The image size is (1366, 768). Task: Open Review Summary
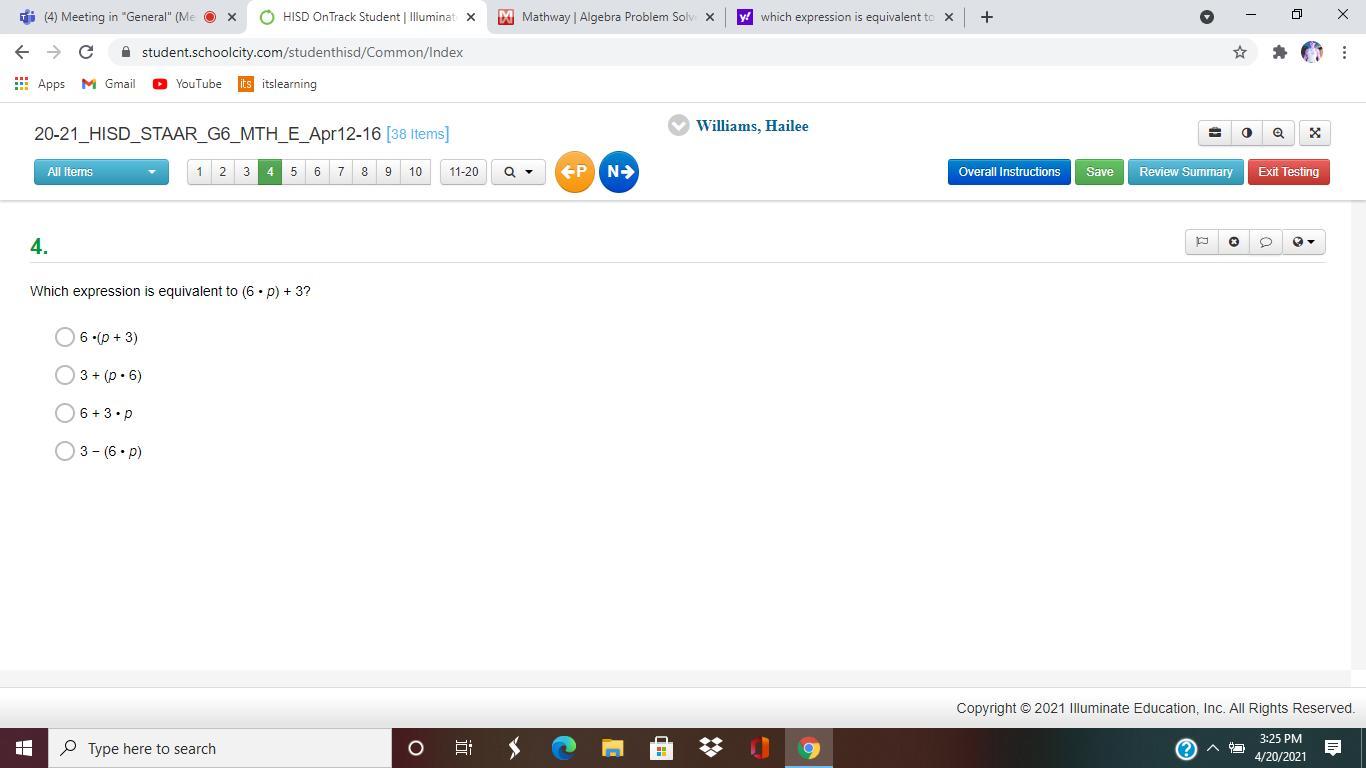coord(1186,172)
